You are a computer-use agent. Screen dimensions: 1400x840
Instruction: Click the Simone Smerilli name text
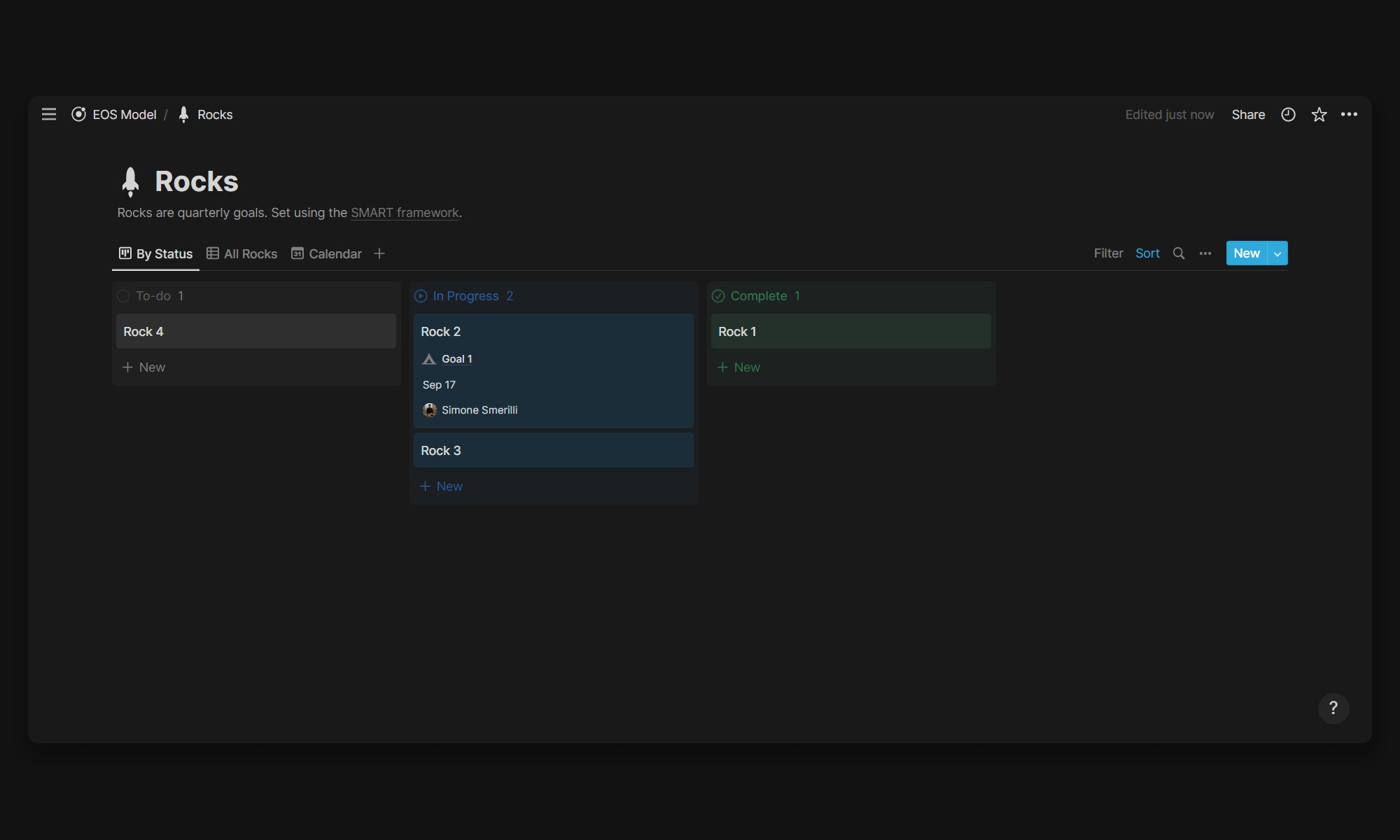coord(479,410)
